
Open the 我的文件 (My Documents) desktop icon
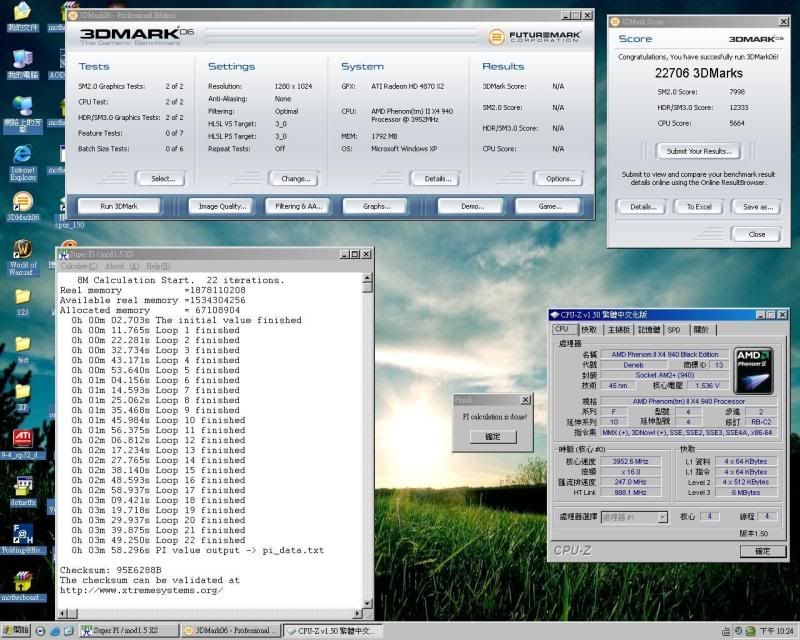pos(22,17)
